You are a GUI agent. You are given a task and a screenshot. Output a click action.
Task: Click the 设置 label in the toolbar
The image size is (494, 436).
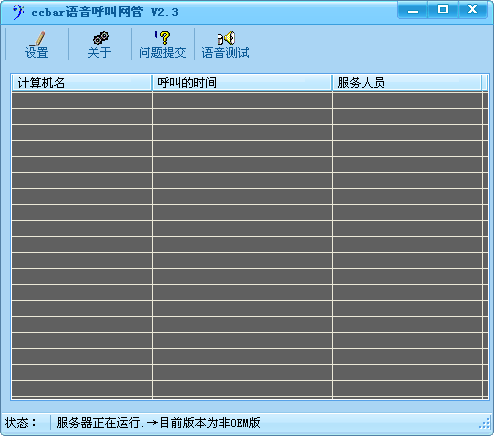tap(37, 52)
